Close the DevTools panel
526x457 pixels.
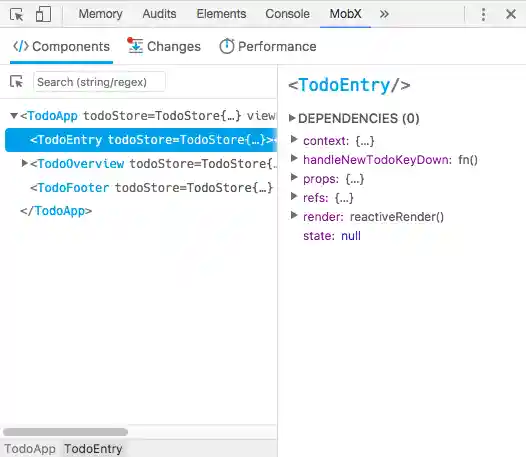(511, 14)
